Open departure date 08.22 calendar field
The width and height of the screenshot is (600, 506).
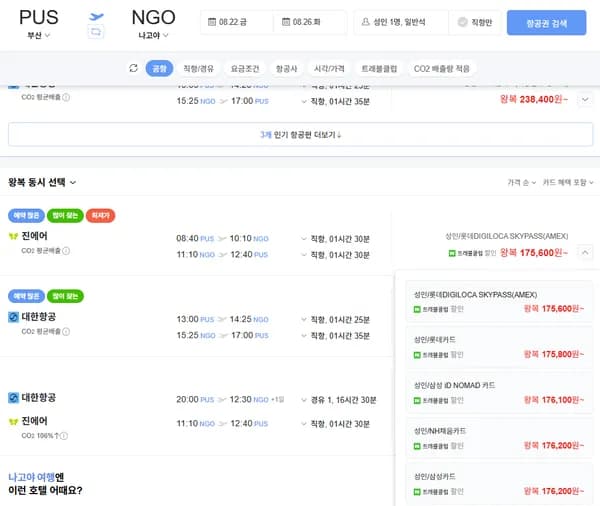coord(236,23)
